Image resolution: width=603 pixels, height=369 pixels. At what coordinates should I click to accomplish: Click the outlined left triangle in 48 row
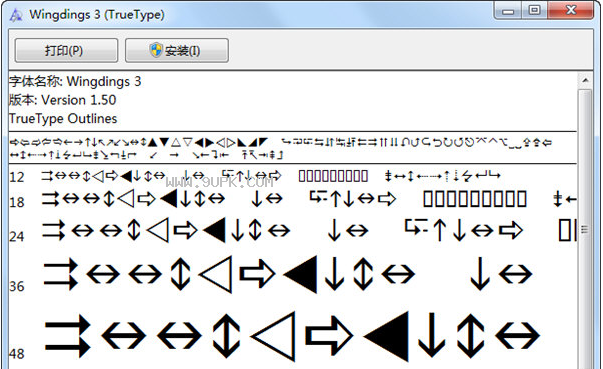point(273,336)
